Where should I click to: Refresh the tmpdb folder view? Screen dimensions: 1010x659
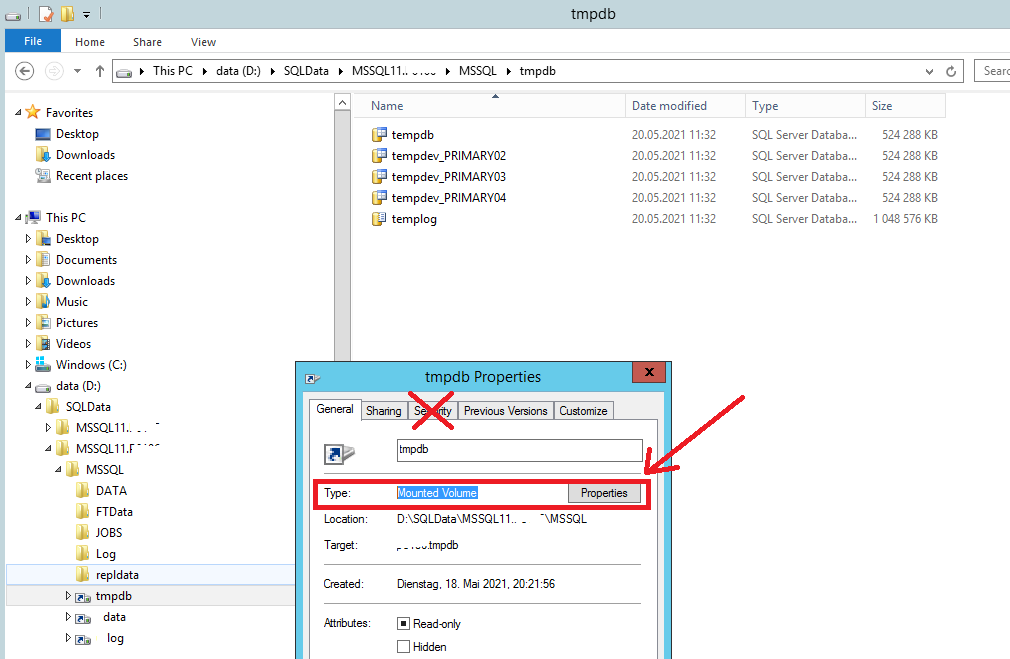tap(951, 71)
